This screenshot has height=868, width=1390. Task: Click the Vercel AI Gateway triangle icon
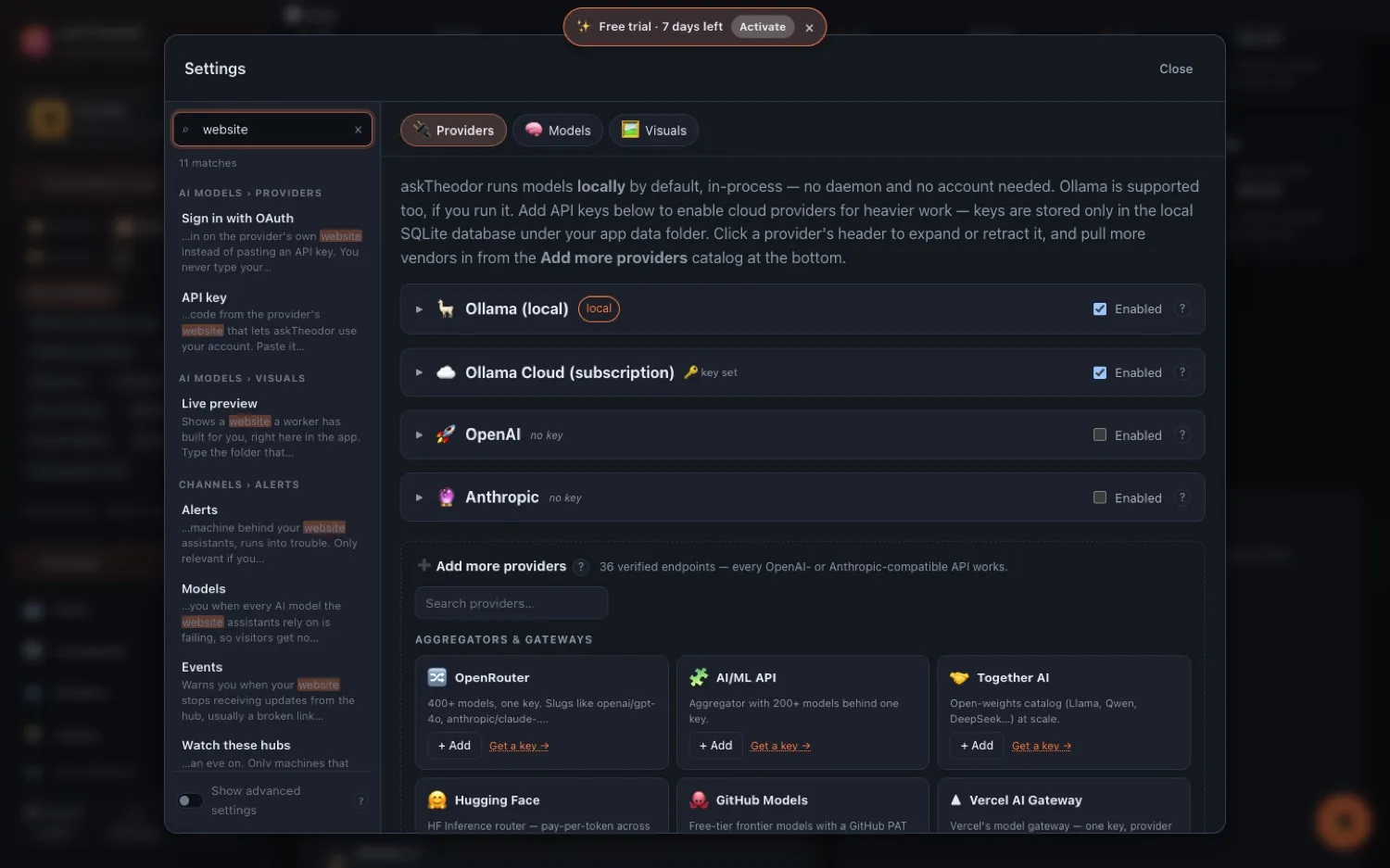click(x=956, y=799)
